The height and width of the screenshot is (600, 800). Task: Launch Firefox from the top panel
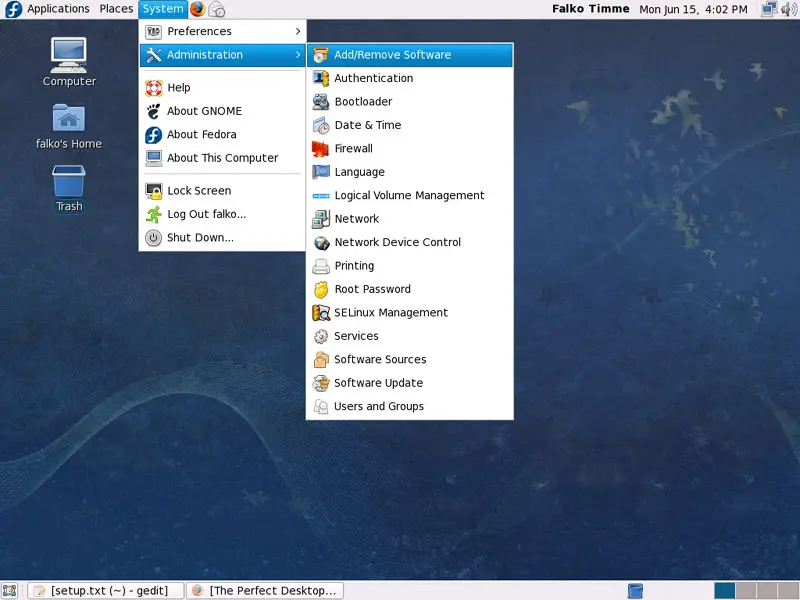click(197, 9)
